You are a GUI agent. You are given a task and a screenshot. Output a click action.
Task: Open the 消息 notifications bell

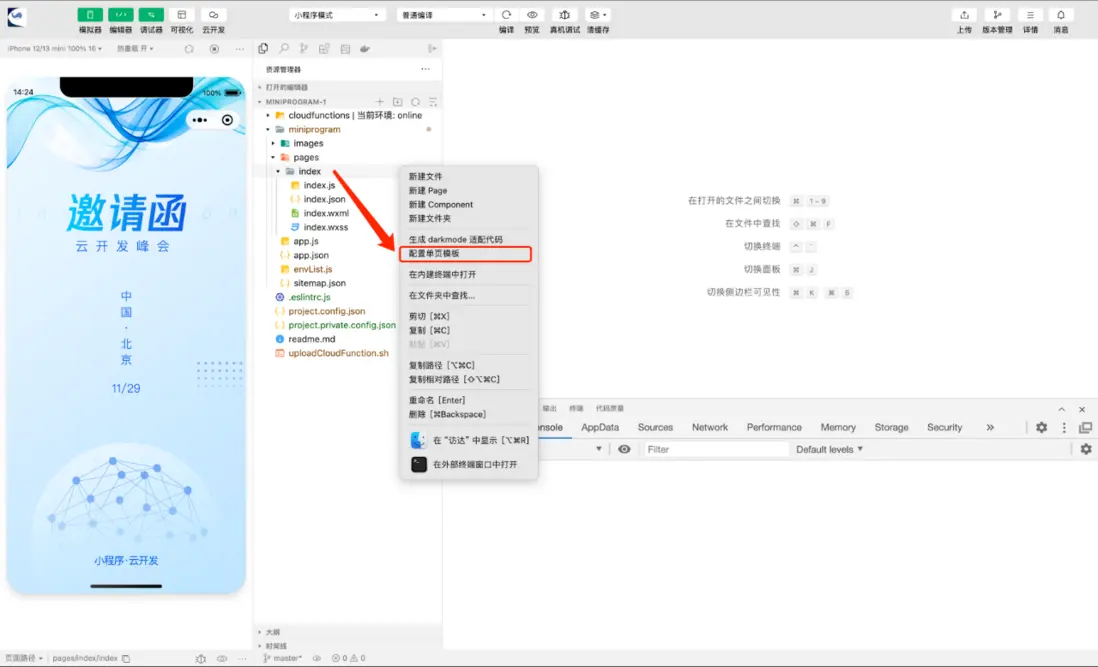click(1061, 15)
